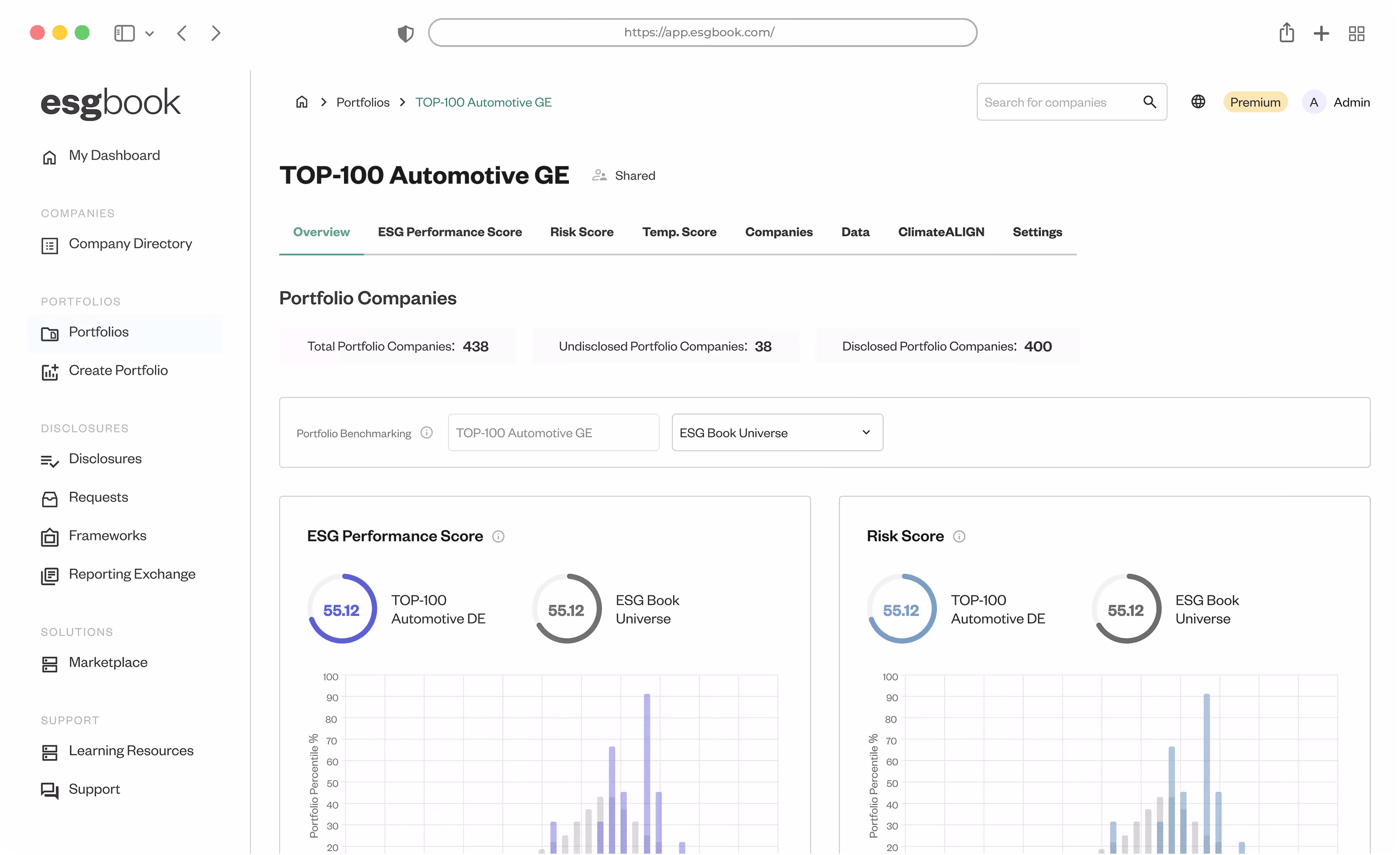Screen dimensions: 1400x855
Task: Open the language globe icon
Action: (1198, 102)
